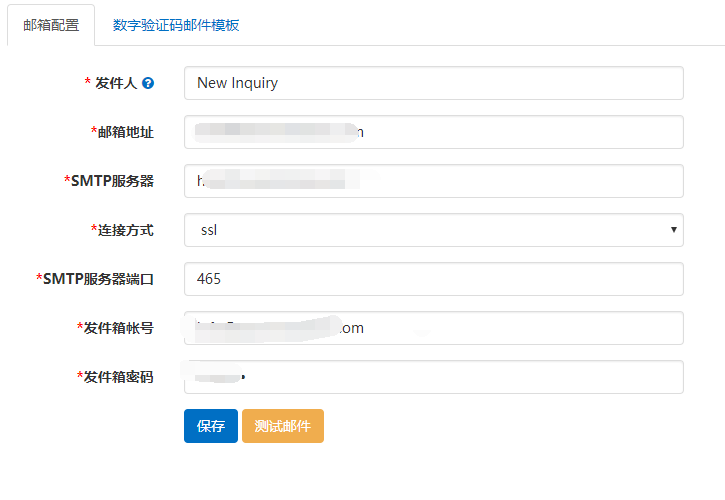Click the 发件人 field label
The height and width of the screenshot is (500, 725).
116,83
